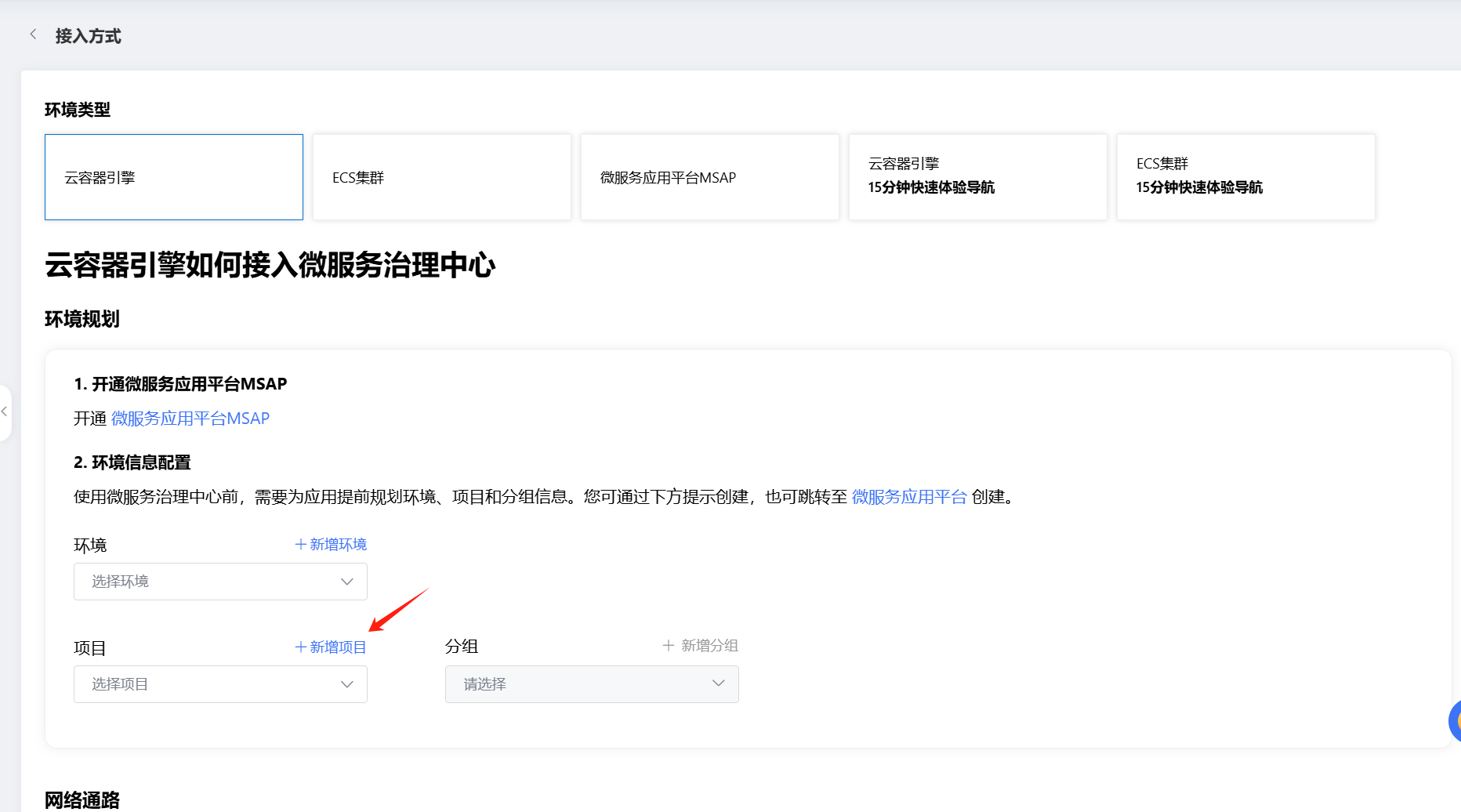Click the plus icon for 新增项目
Image resolution: width=1461 pixels, height=812 pixels.
click(x=300, y=647)
